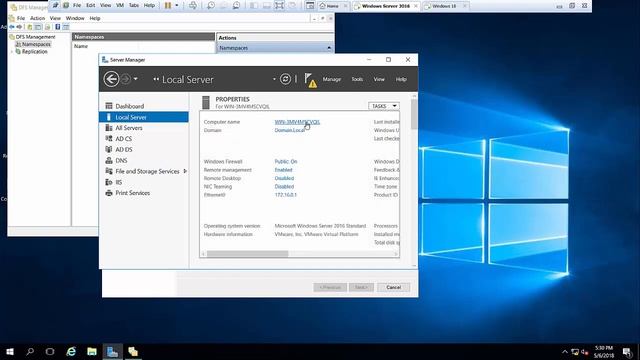This screenshot has height=360, width=640.
Task: Click the computer name link
Action: click(x=297, y=122)
